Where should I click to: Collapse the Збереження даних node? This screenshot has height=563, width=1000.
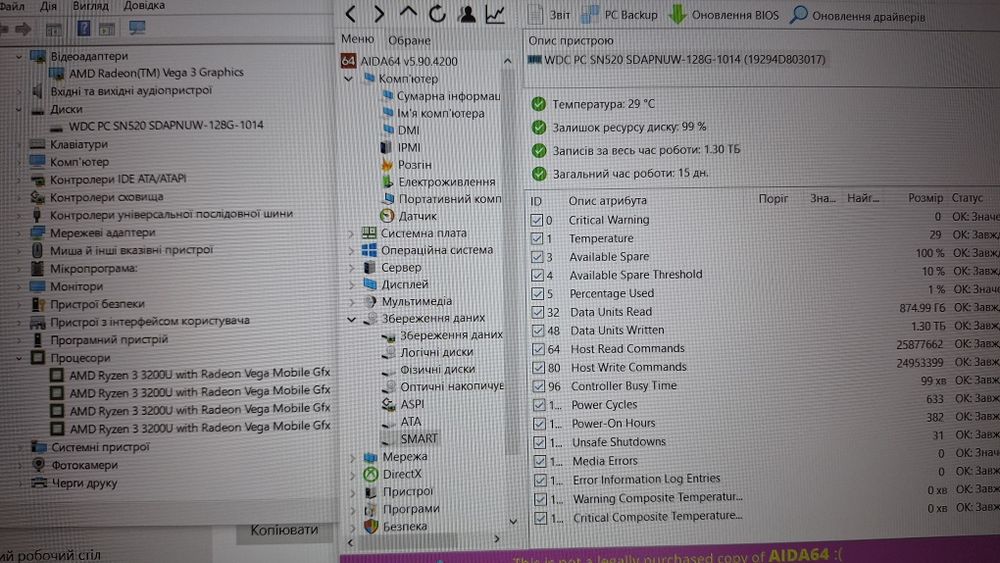tap(351, 319)
